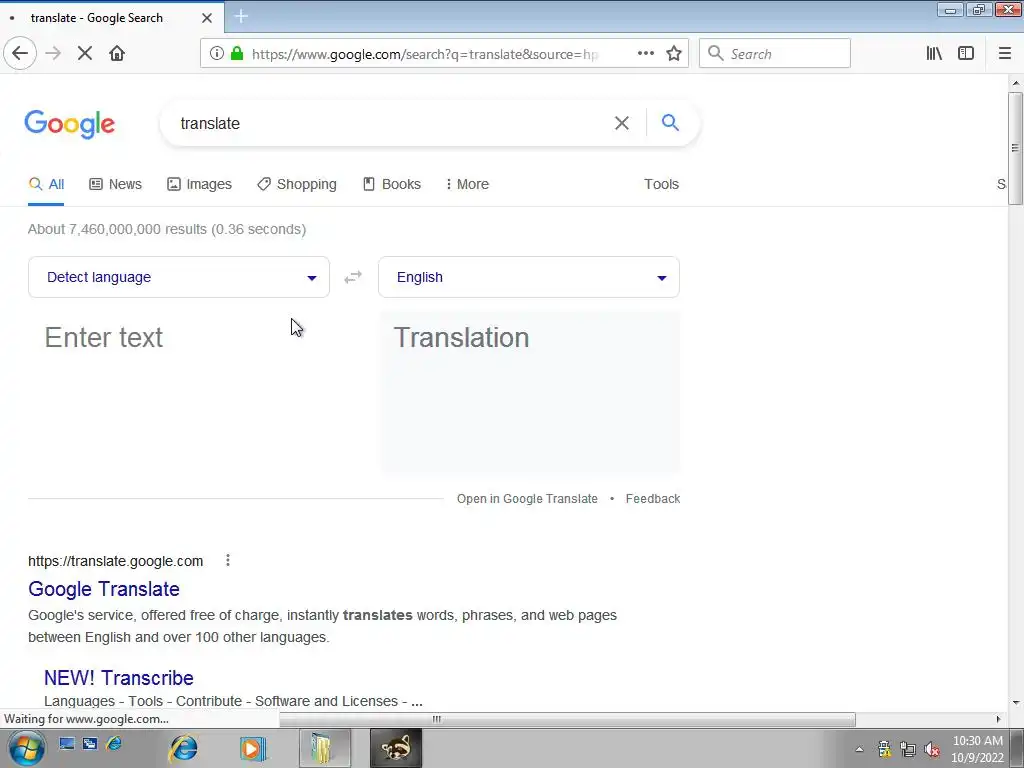Screen dimensions: 1024x768
Task: Click the green padlock security icon
Action: (x=237, y=54)
